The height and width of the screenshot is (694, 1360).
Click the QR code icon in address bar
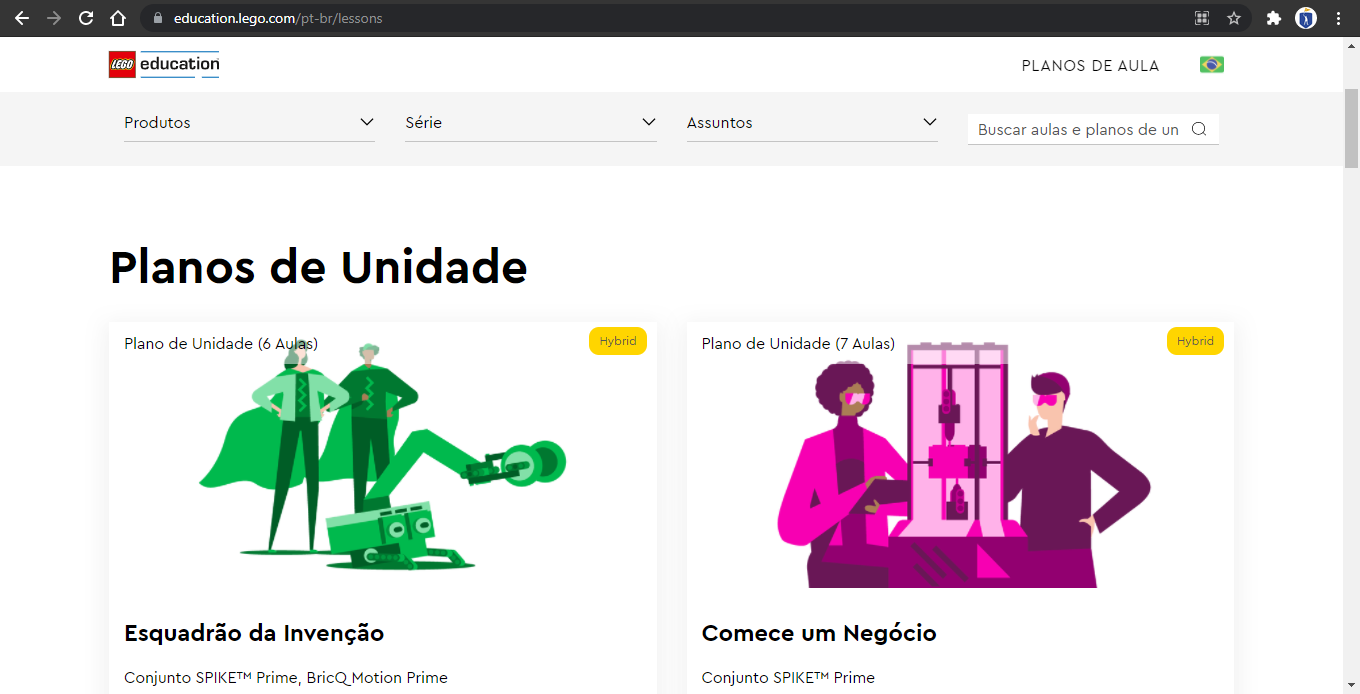pyautogui.click(x=1202, y=18)
